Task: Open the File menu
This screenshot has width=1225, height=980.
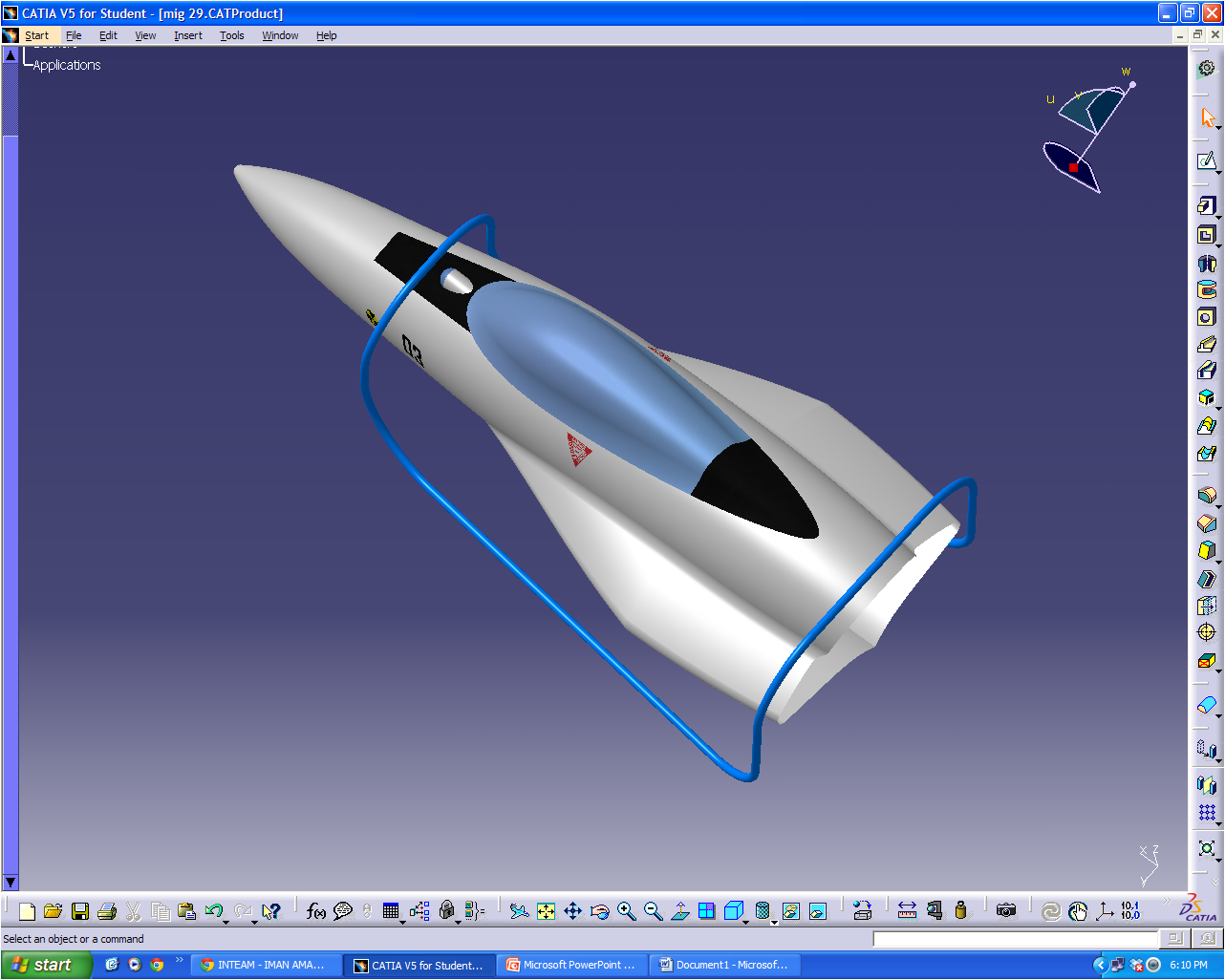Action: tap(74, 35)
